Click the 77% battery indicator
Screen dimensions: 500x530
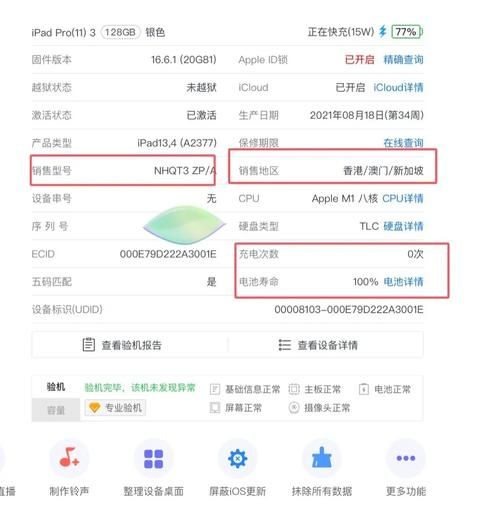point(407,32)
